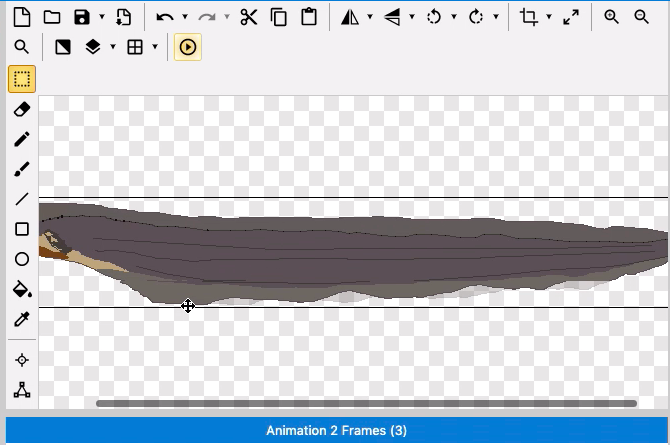
Task: Click the Animation 2 Frames (3) header
Action: pyautogui.click(x=336, y=430)
